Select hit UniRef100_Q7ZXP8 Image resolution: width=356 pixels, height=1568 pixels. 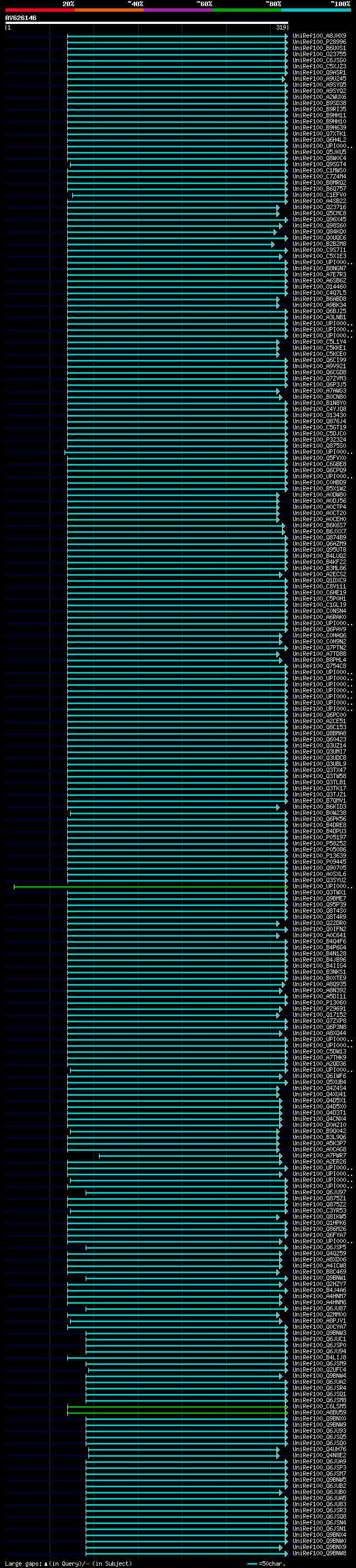coord(319,1021)
